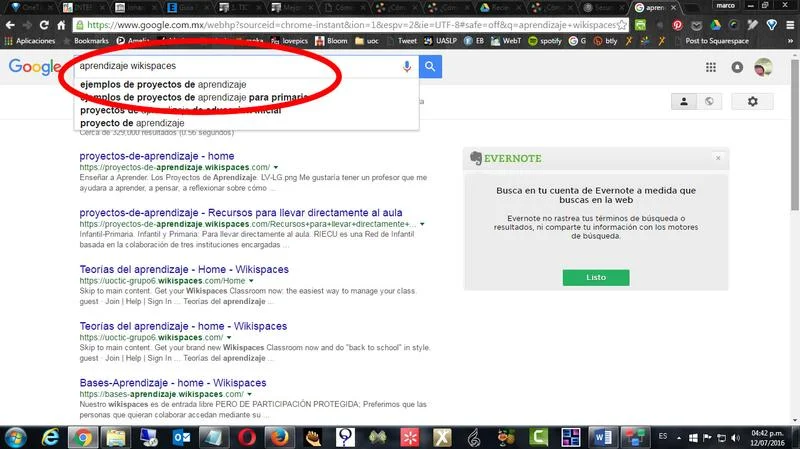Screen dimensions: 800x449
Task: Bookmark this page with star icon
Action: click(622, 24)
